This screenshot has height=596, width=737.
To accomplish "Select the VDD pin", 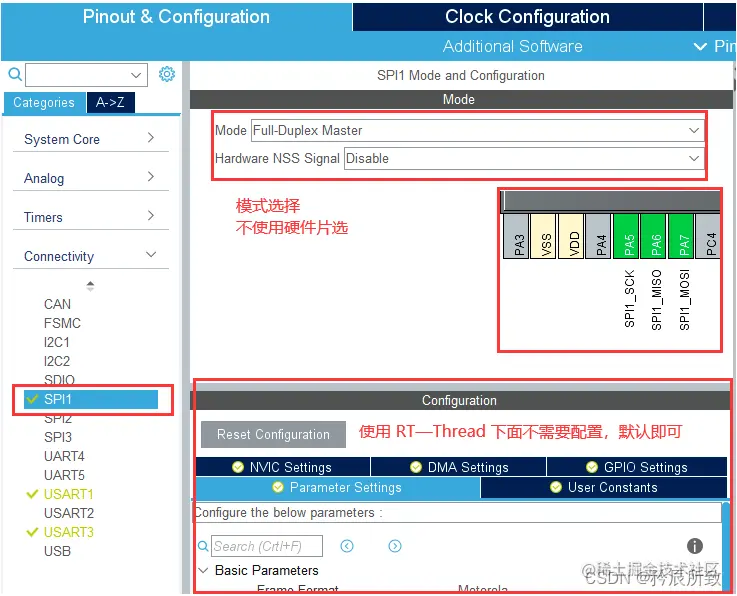I will (x=571, y=236).
